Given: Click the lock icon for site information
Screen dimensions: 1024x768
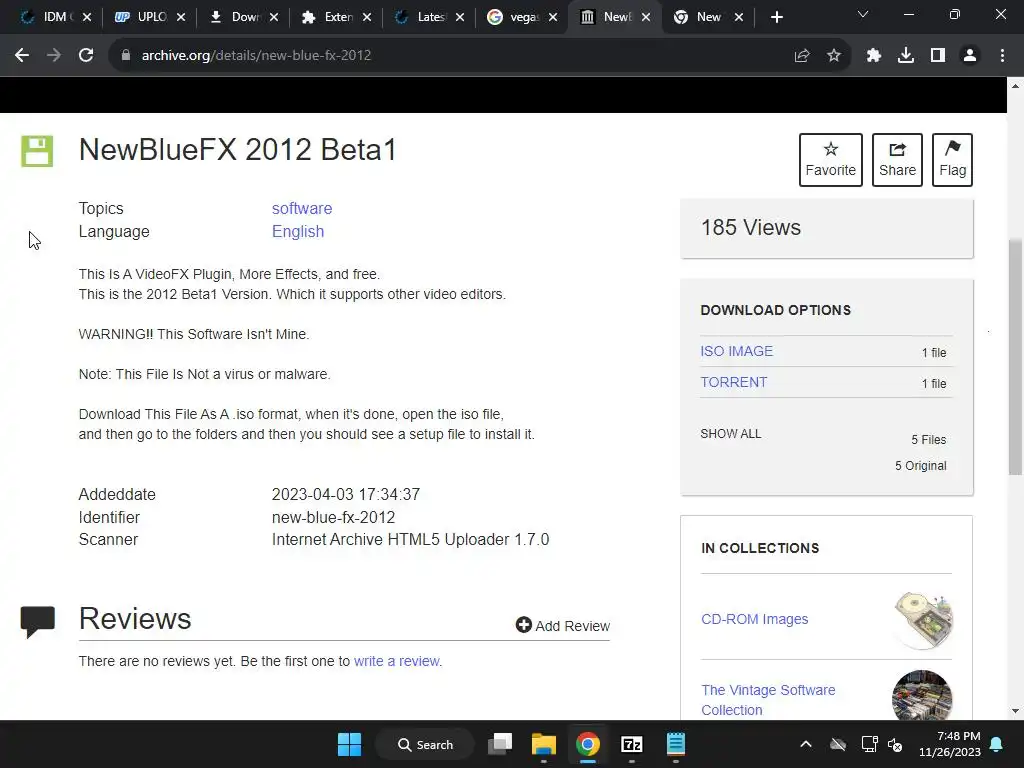Looking at the screenshot, I should [125, 56].
